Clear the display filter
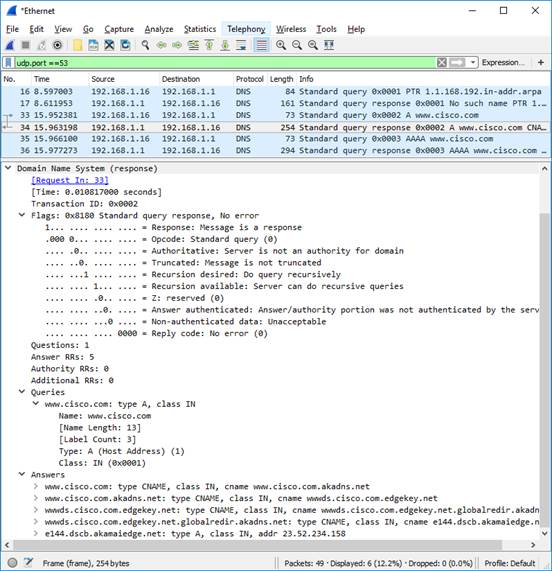The height and width of the screenshot is (571, 552). point(442,63)
